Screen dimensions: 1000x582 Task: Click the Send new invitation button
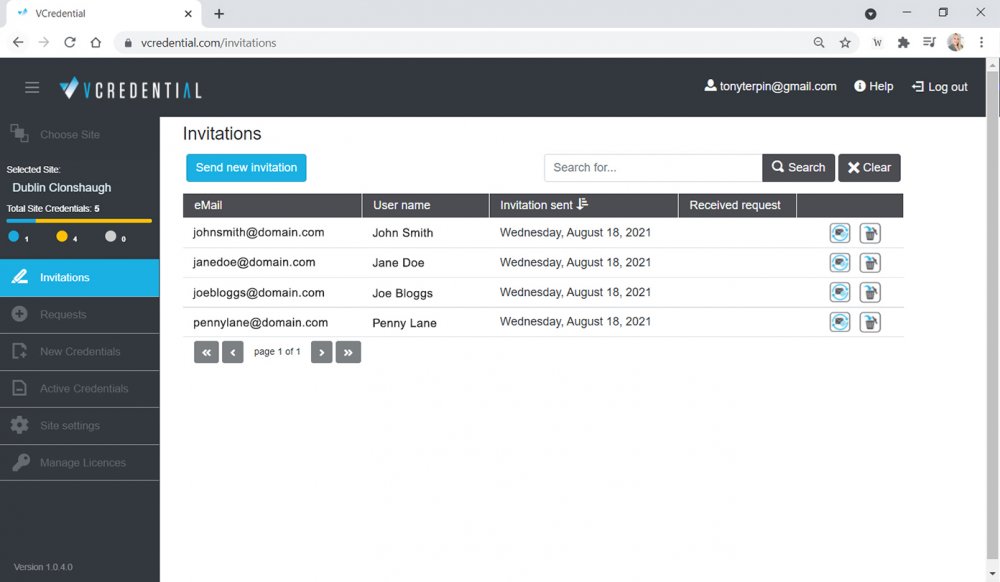246,168
